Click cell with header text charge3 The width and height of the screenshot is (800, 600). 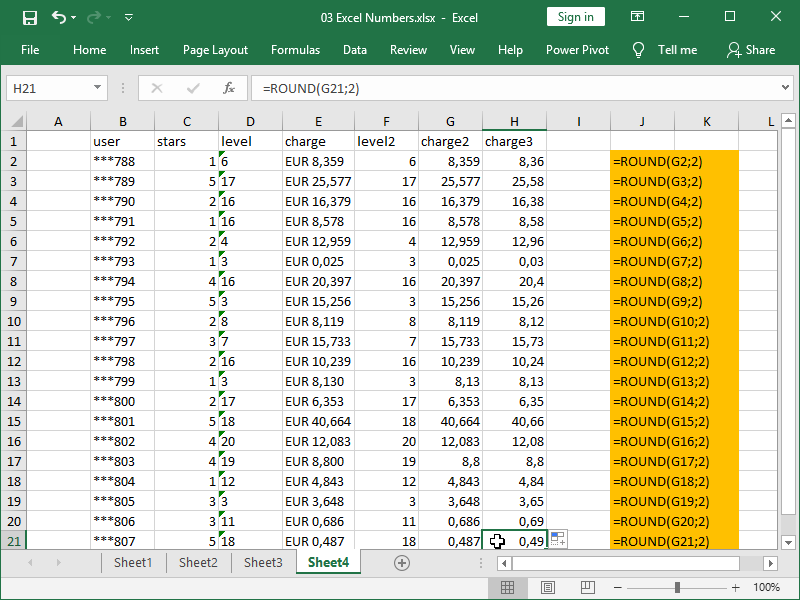(x=514, y=141)
